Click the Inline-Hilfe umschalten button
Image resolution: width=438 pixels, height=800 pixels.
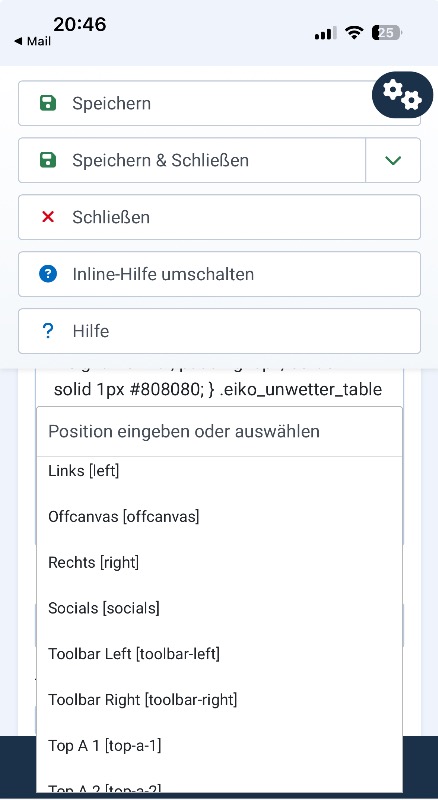click(x=220, y=274)
